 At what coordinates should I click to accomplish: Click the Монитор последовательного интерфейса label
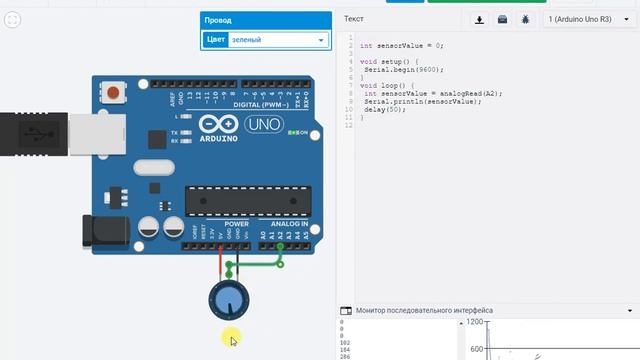[424, 310]
